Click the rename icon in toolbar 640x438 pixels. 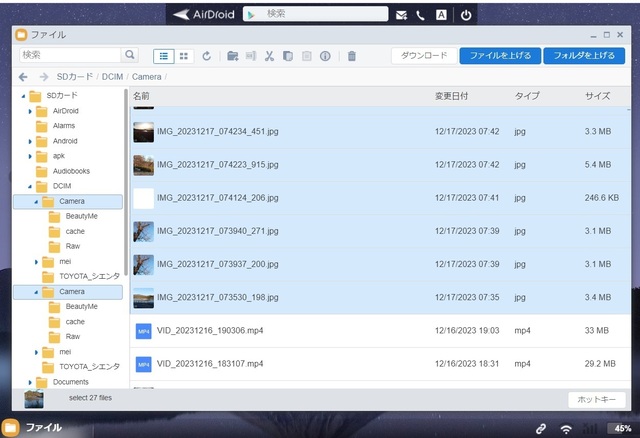click(251, 56)
